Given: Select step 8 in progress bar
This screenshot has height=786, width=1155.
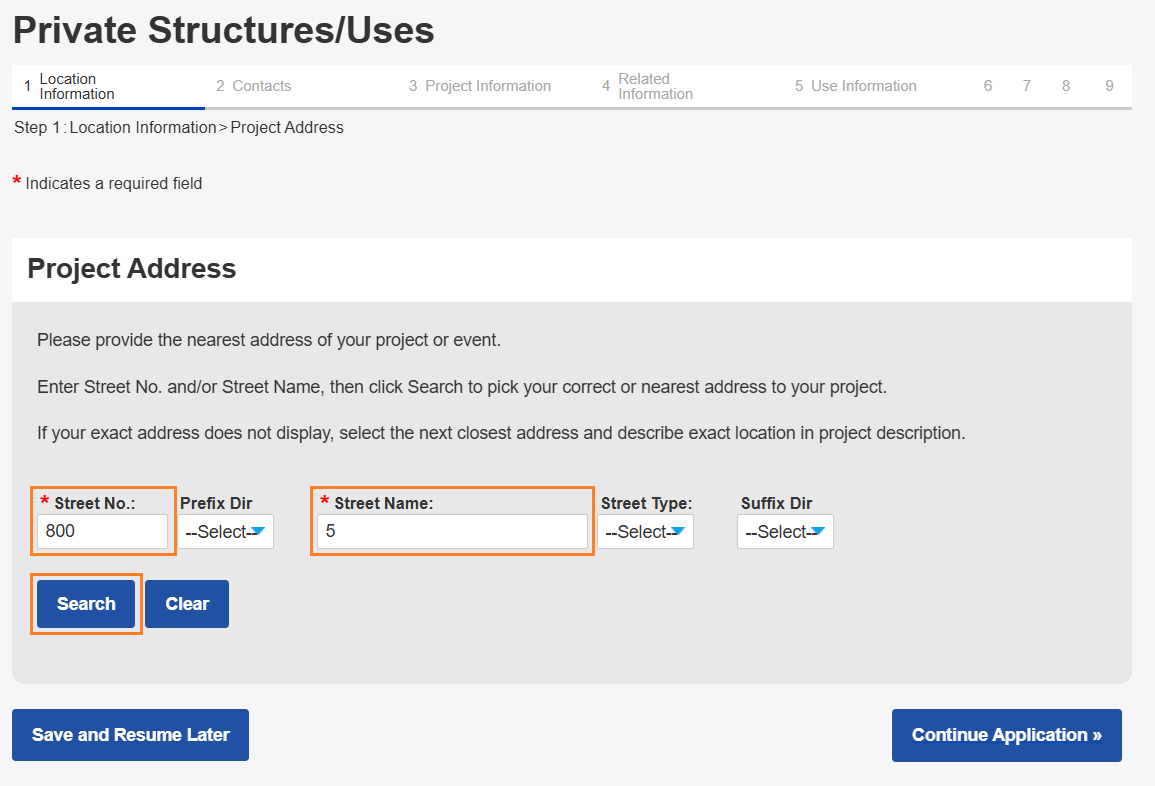Looking at the screenshot, I should pyautogui.click(x=1066, y=87).
